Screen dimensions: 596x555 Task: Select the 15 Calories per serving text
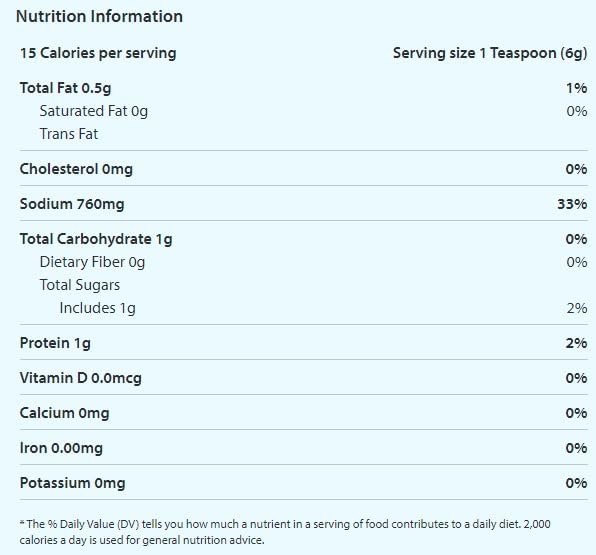(x=98, y=53)
